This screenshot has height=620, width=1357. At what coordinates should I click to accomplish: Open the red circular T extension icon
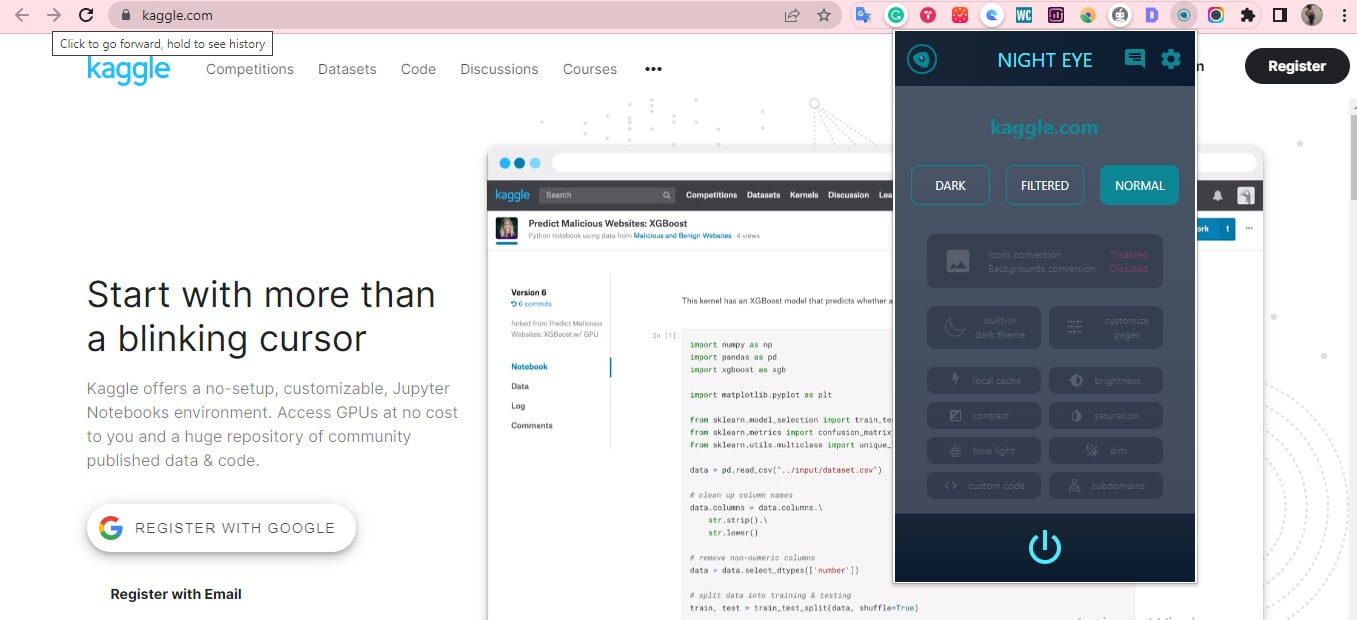point(928,15)
